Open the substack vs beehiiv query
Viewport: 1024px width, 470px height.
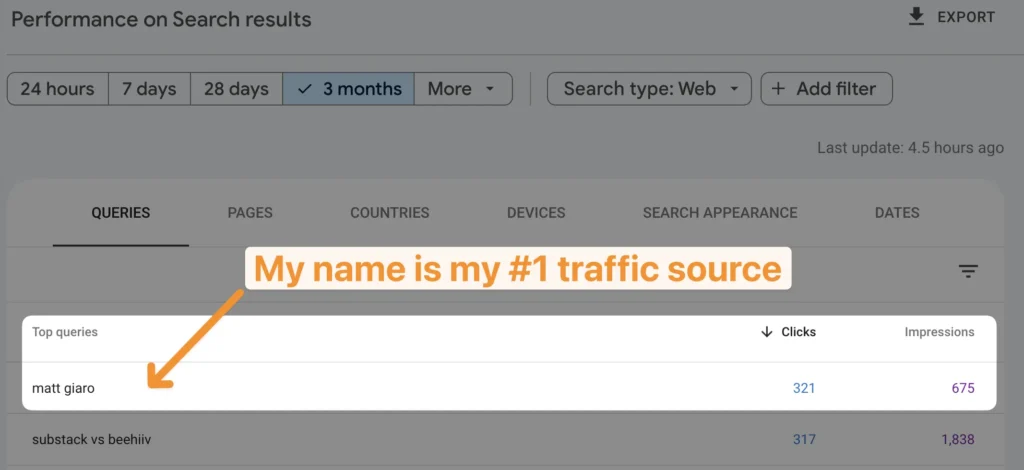[91, 439]
